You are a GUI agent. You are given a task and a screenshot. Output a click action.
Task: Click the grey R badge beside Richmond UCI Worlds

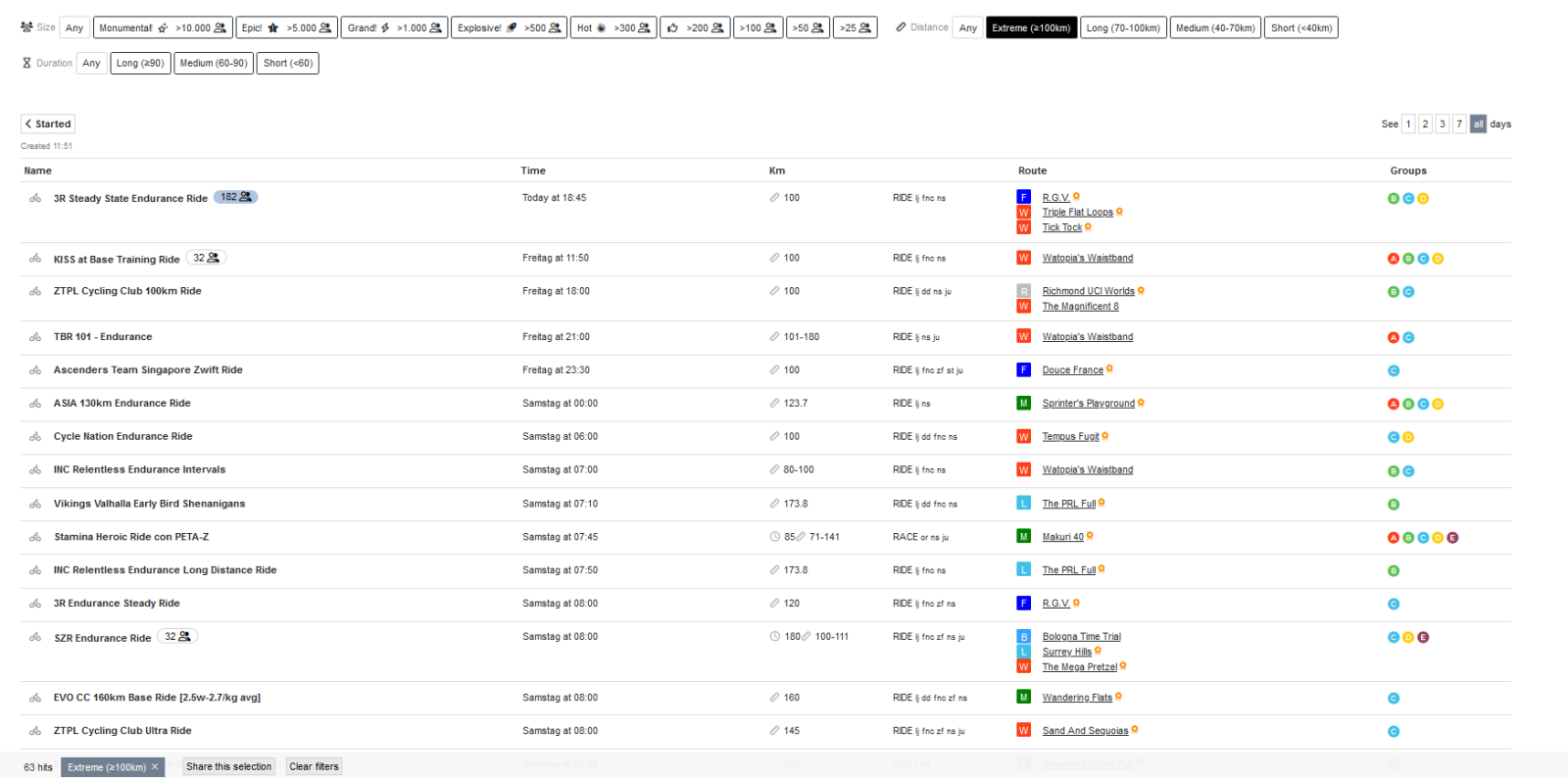(x=1023, y=291)
